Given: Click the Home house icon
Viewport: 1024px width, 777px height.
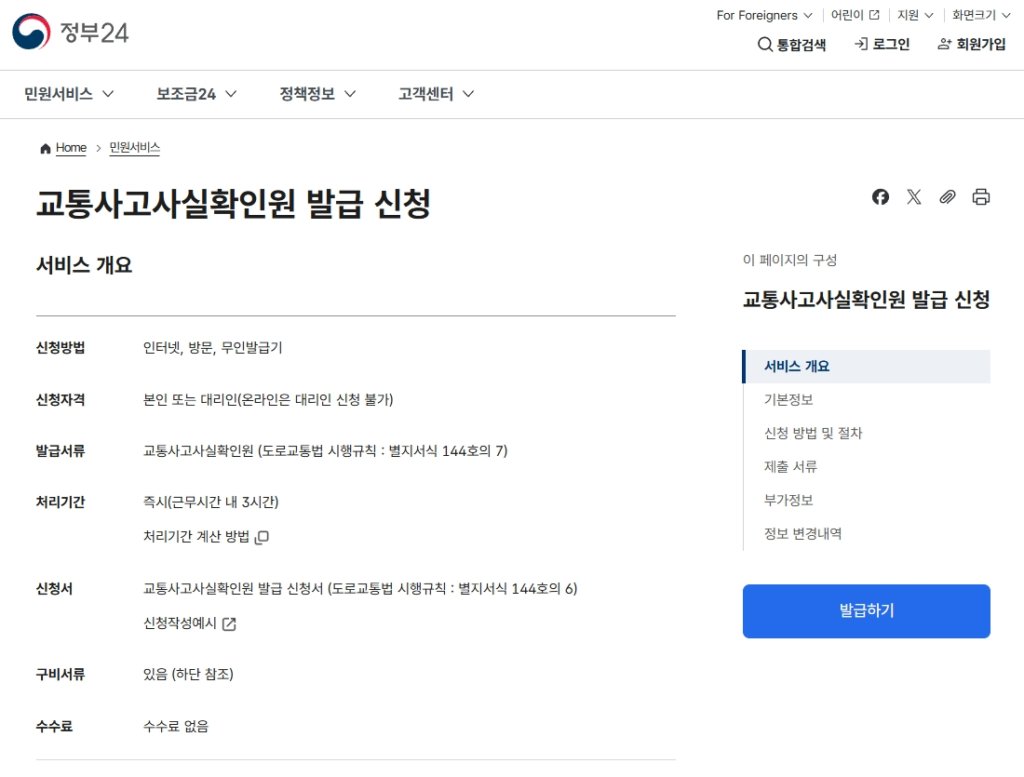Looking at the screenshot, I should 45,148.
